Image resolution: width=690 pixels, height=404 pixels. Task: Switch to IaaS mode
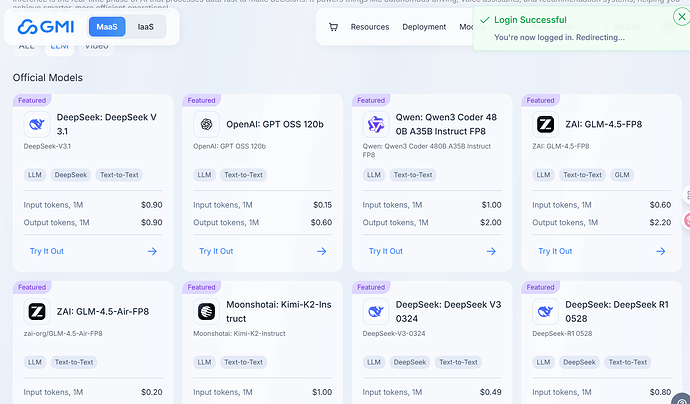pos(146,27)
